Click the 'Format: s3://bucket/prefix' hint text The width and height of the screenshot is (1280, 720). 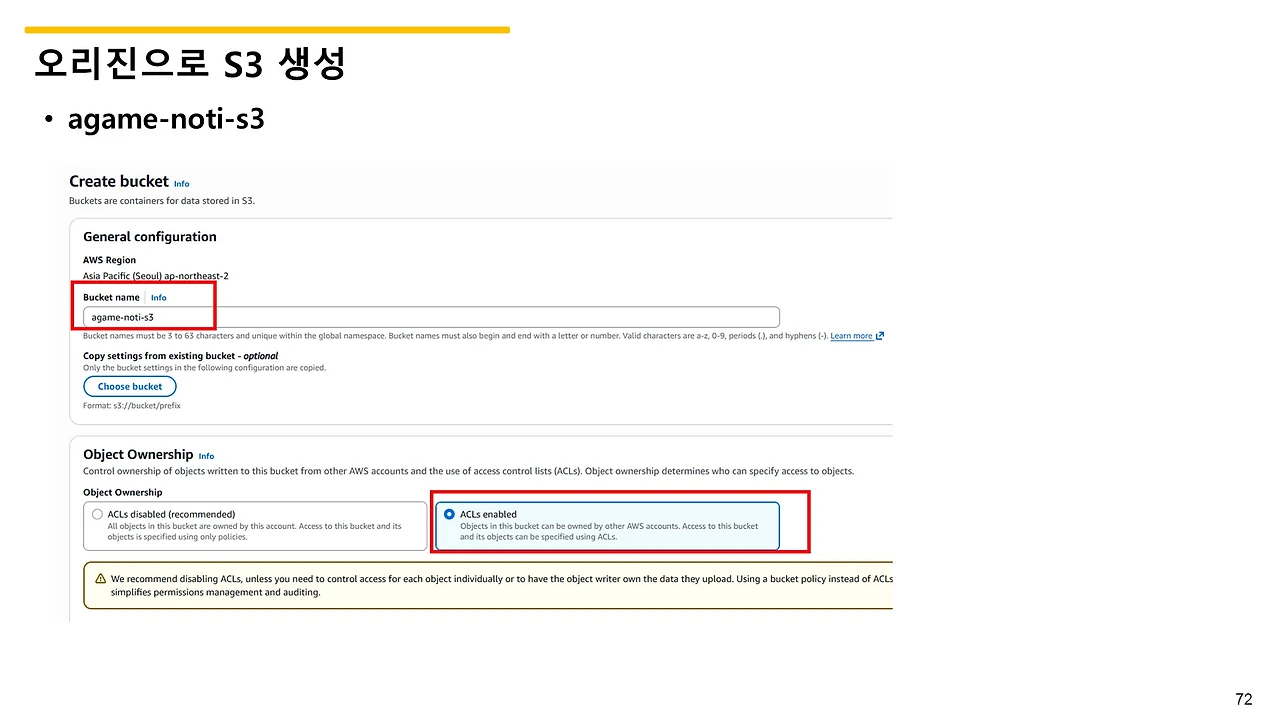click(x=132, y=406)
